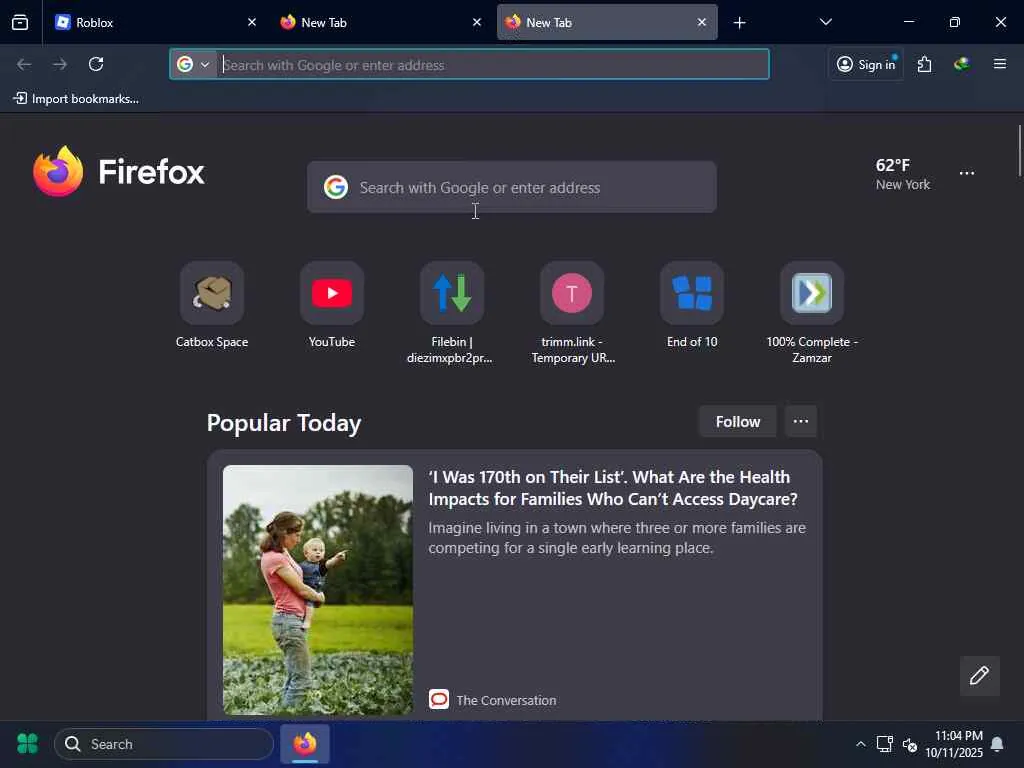Open weather widget options menu
This screenshot has width=1024, height=768.
pyautogui.click(x=967, y=174)
